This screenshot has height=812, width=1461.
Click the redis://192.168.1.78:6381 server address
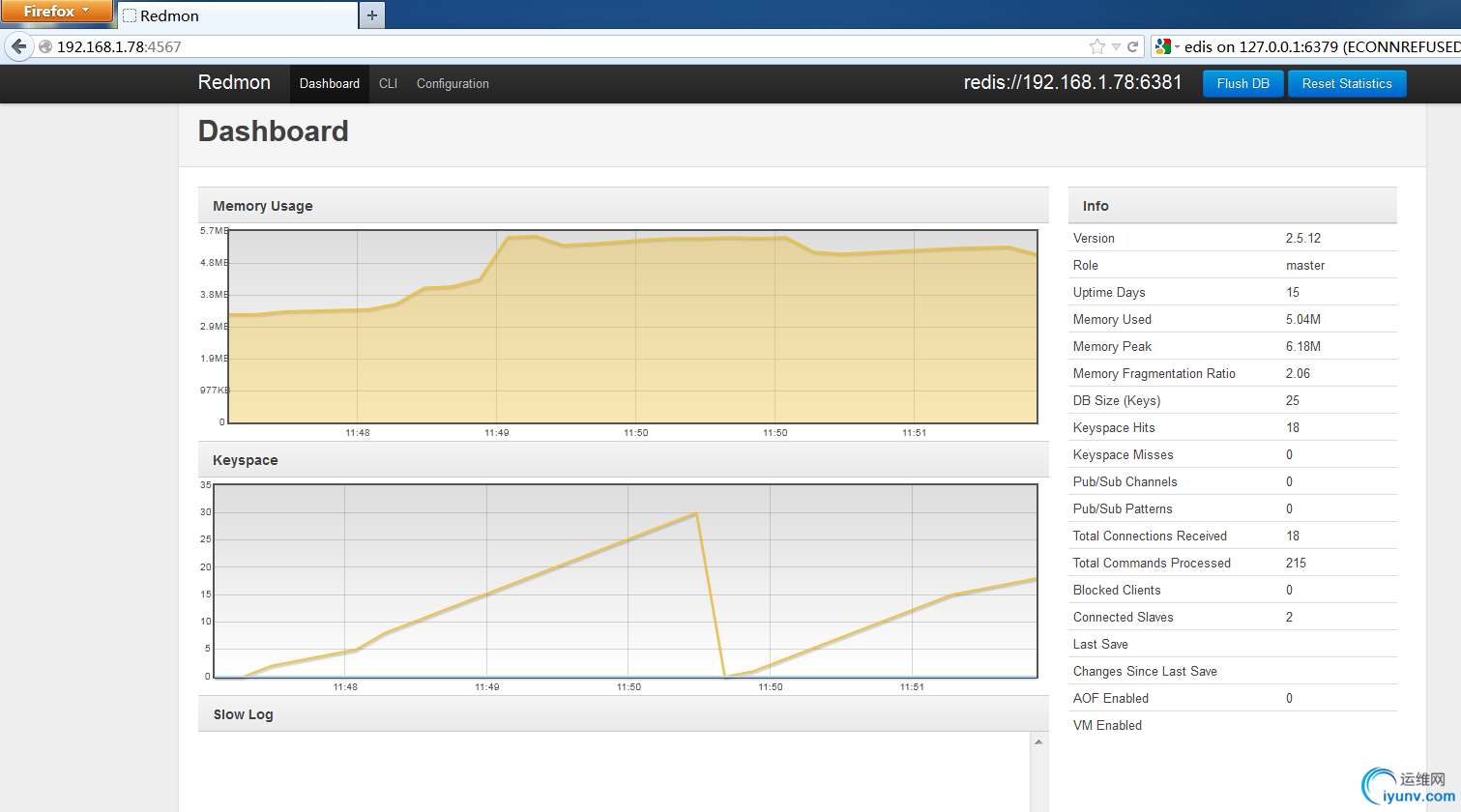pos(1073,83)
